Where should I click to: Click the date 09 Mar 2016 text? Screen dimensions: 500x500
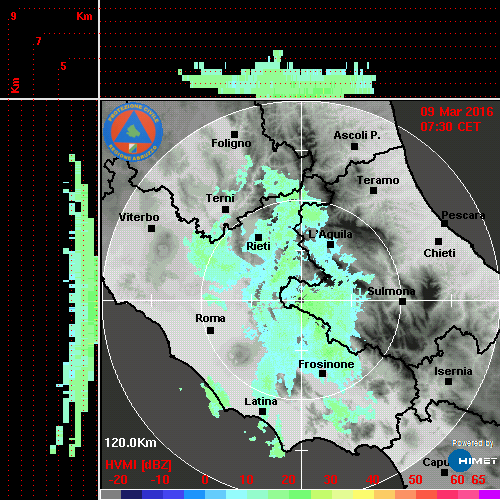[457, 112]
